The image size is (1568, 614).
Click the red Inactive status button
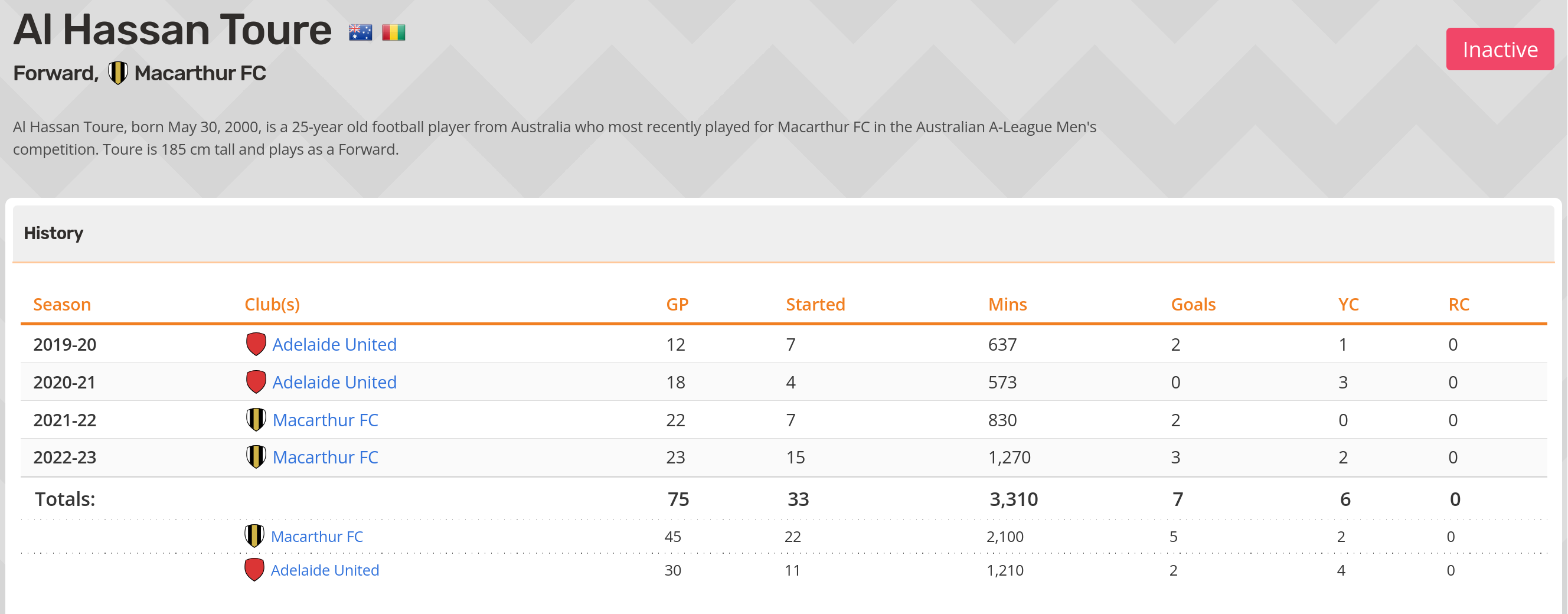[1500, 49]
